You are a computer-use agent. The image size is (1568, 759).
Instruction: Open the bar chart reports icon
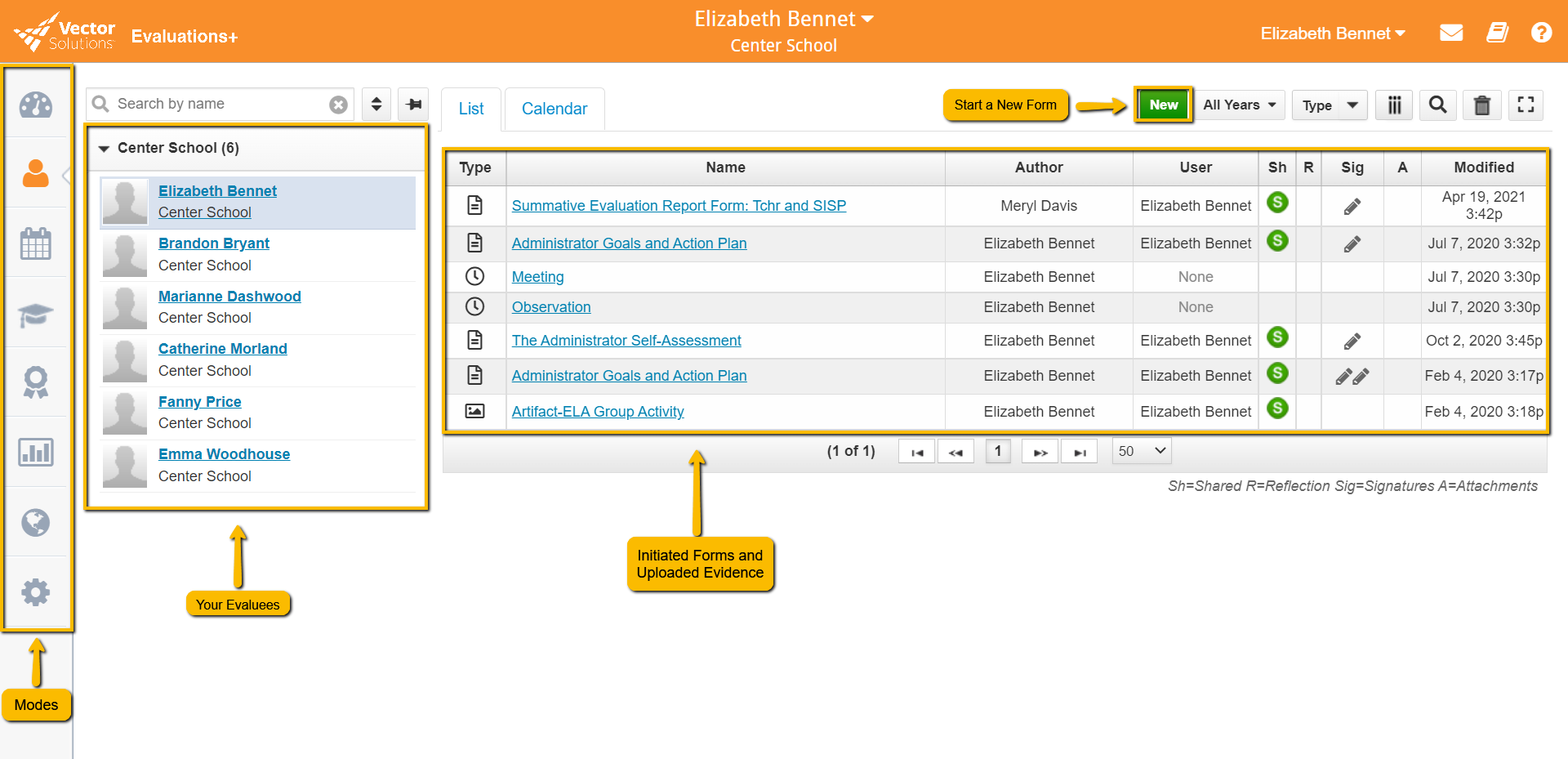(36, 452)
